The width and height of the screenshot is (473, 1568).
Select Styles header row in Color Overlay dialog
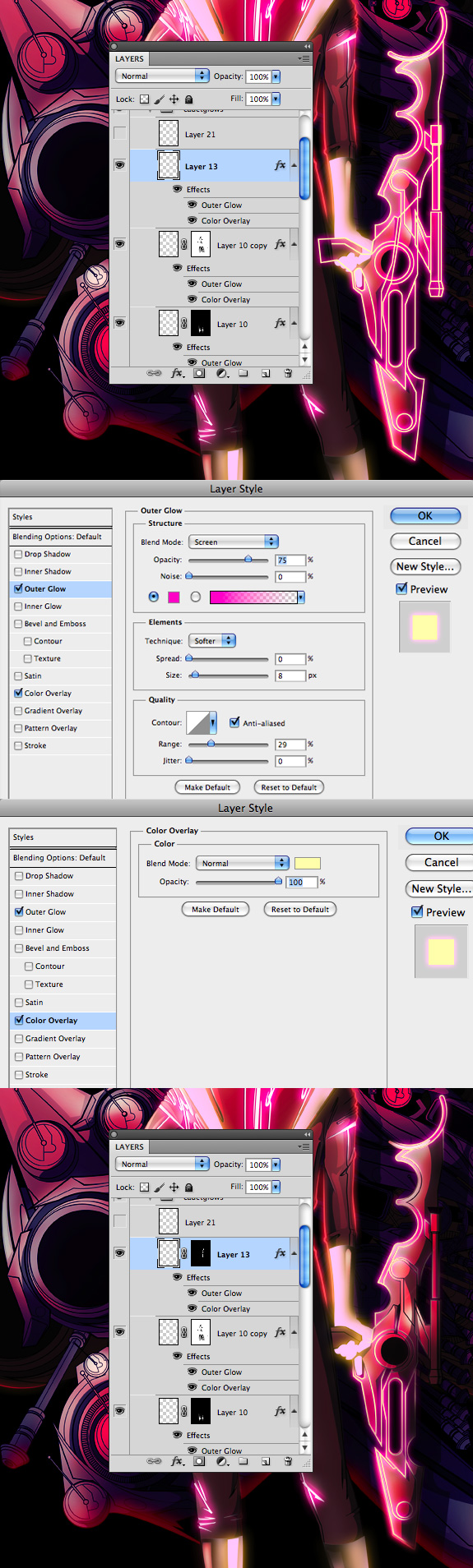pos(63,837)
